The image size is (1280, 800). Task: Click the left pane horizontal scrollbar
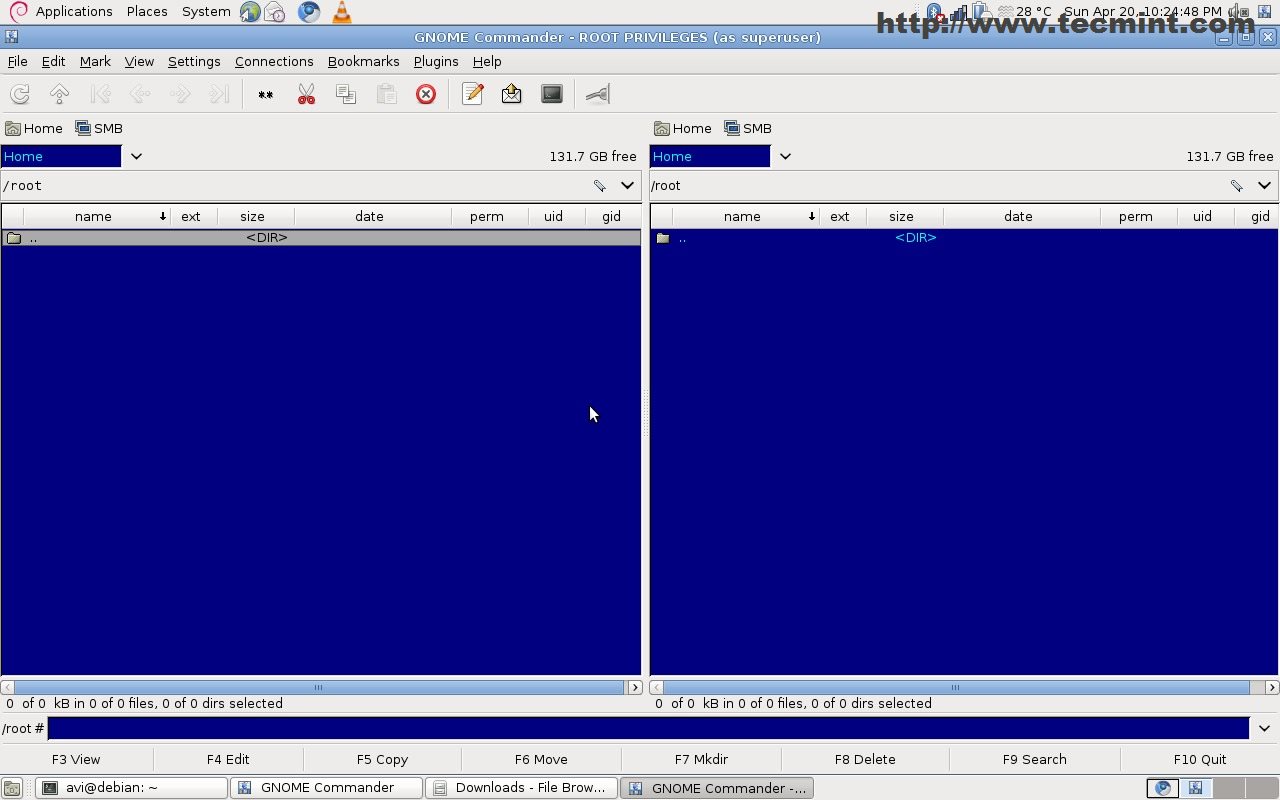pyautogui.click(x=318, y=687)
